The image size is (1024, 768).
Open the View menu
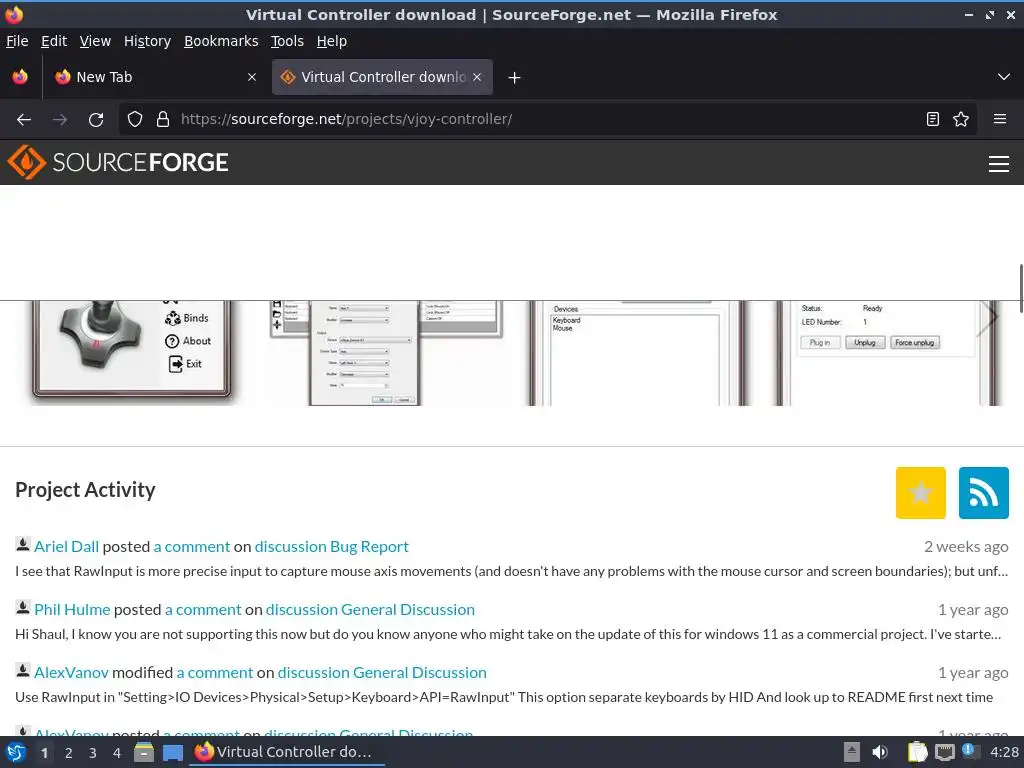click(95, 41)
